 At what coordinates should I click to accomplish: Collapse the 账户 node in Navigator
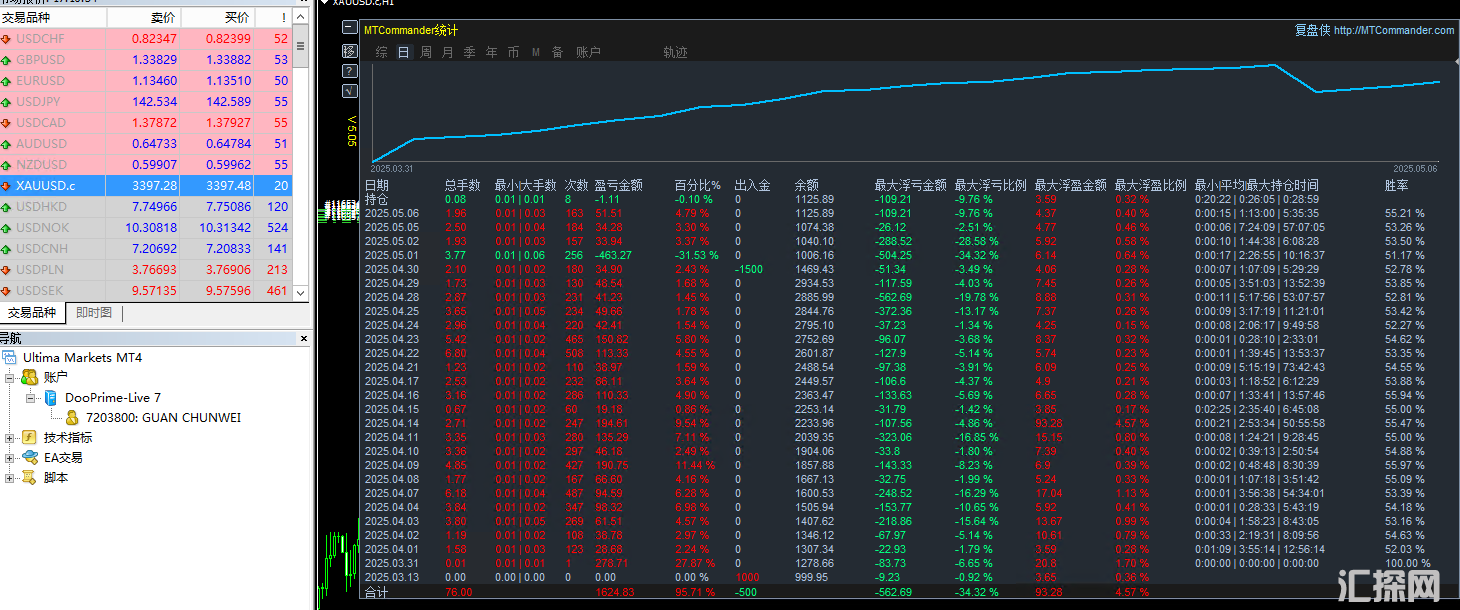click(x=10, y=378)
